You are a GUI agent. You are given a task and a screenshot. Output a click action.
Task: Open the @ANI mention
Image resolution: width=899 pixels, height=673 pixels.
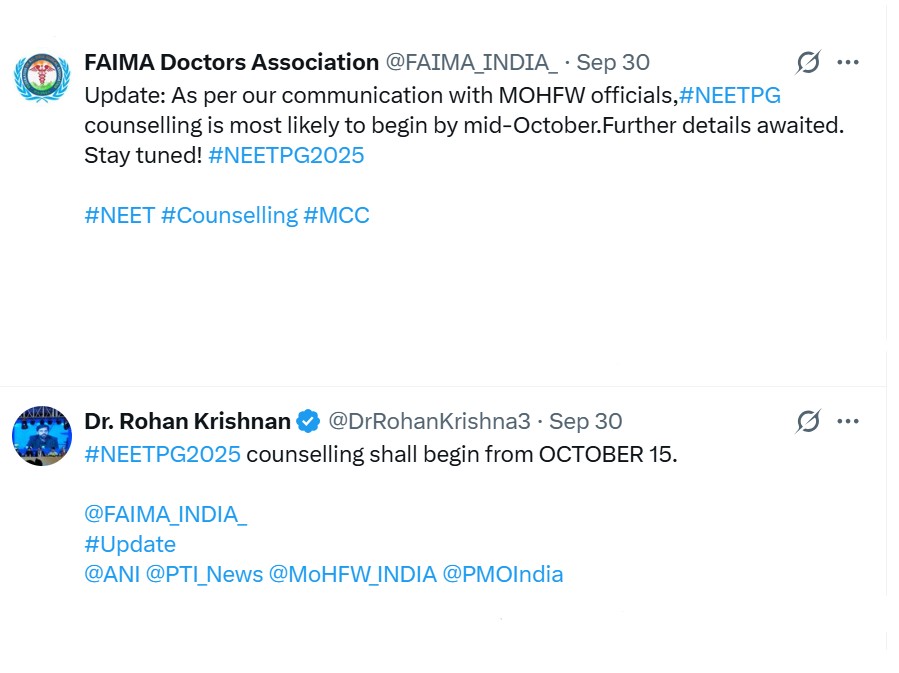pos(112,574)
